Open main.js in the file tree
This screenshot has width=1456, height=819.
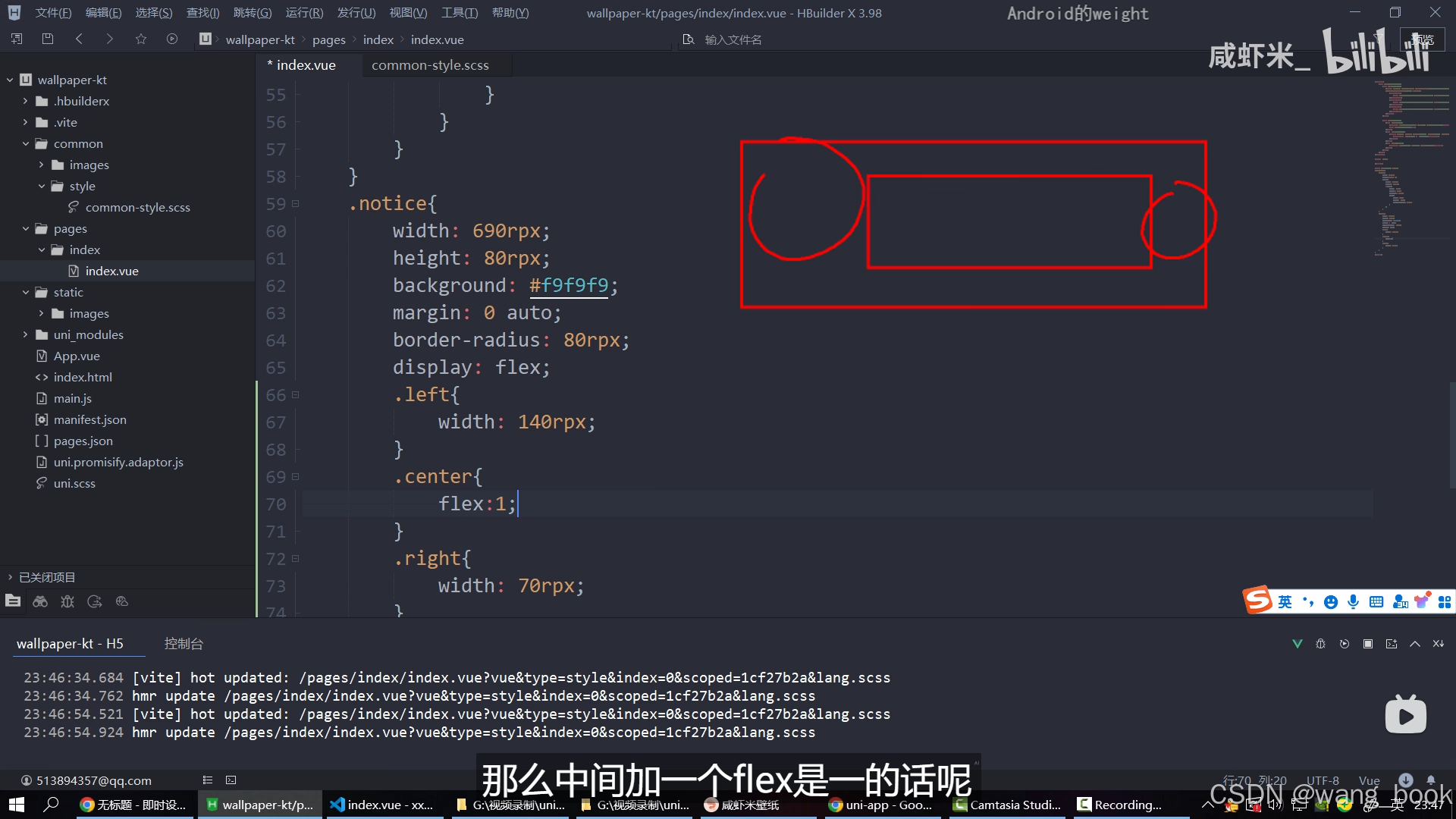point(72,398)
